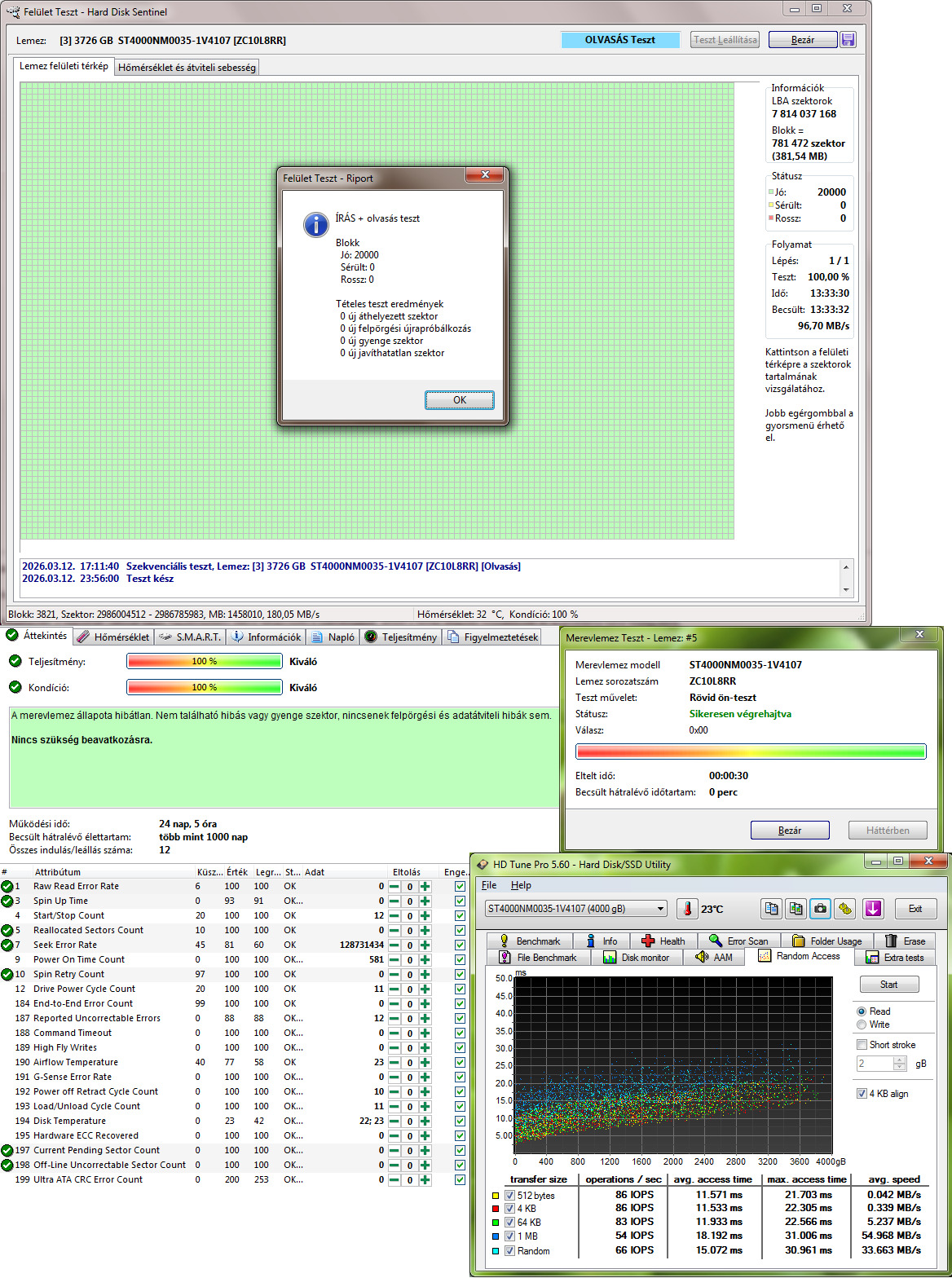The height and width of the screenshot is (1278, 952).
Task: Click OK in the Felület Teszt Riport dialog
Action: (x=460, y=400)
